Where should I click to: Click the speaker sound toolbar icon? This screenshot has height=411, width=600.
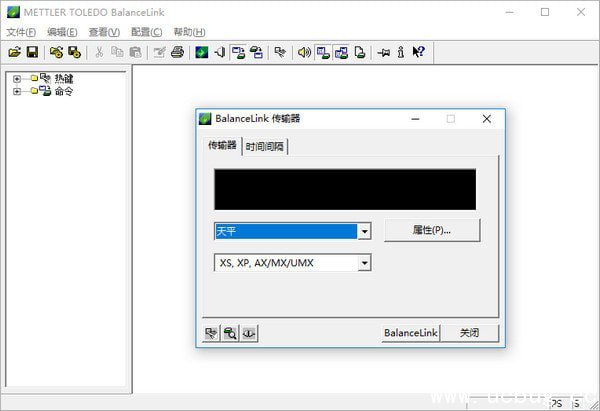tap(304, 52)
